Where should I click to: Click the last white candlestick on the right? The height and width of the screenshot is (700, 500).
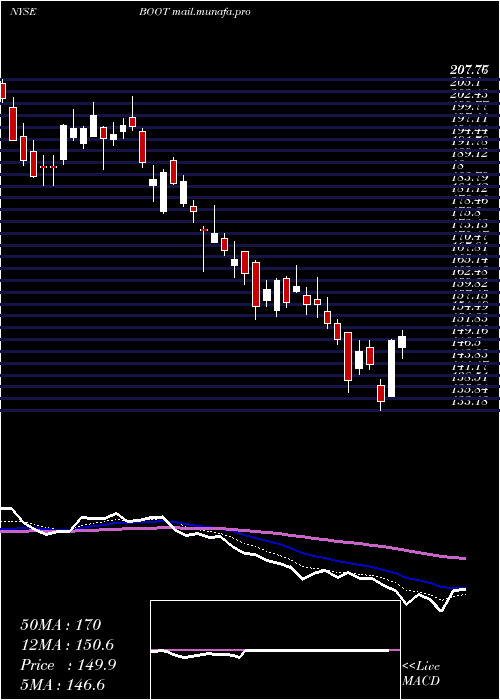(402, 342)
